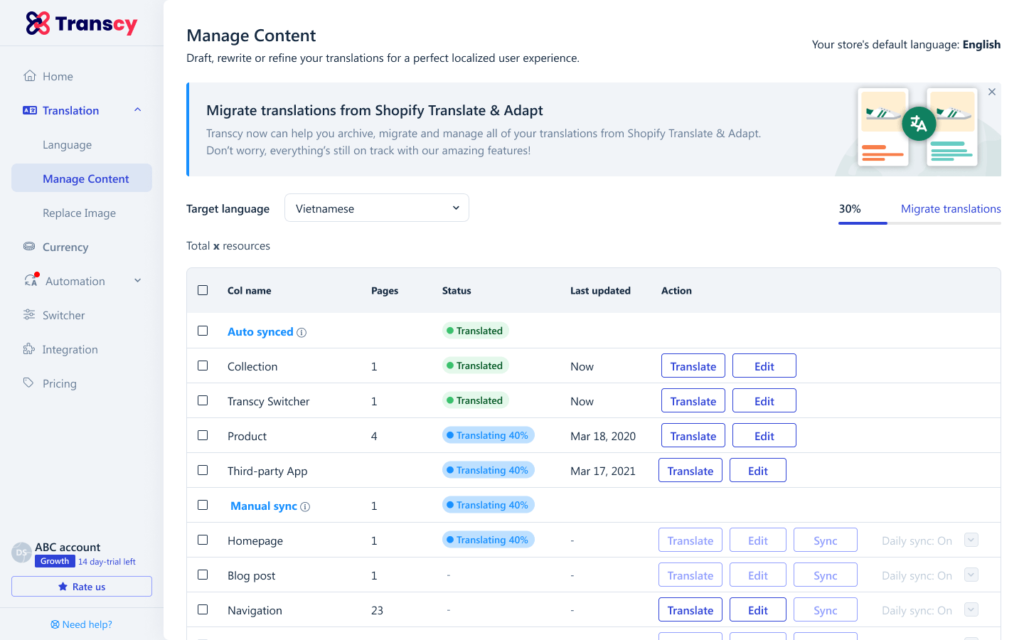Click Sync for the Homepage row
The width and height of the screenshot is (1024, 640).
tap(825, 540)
